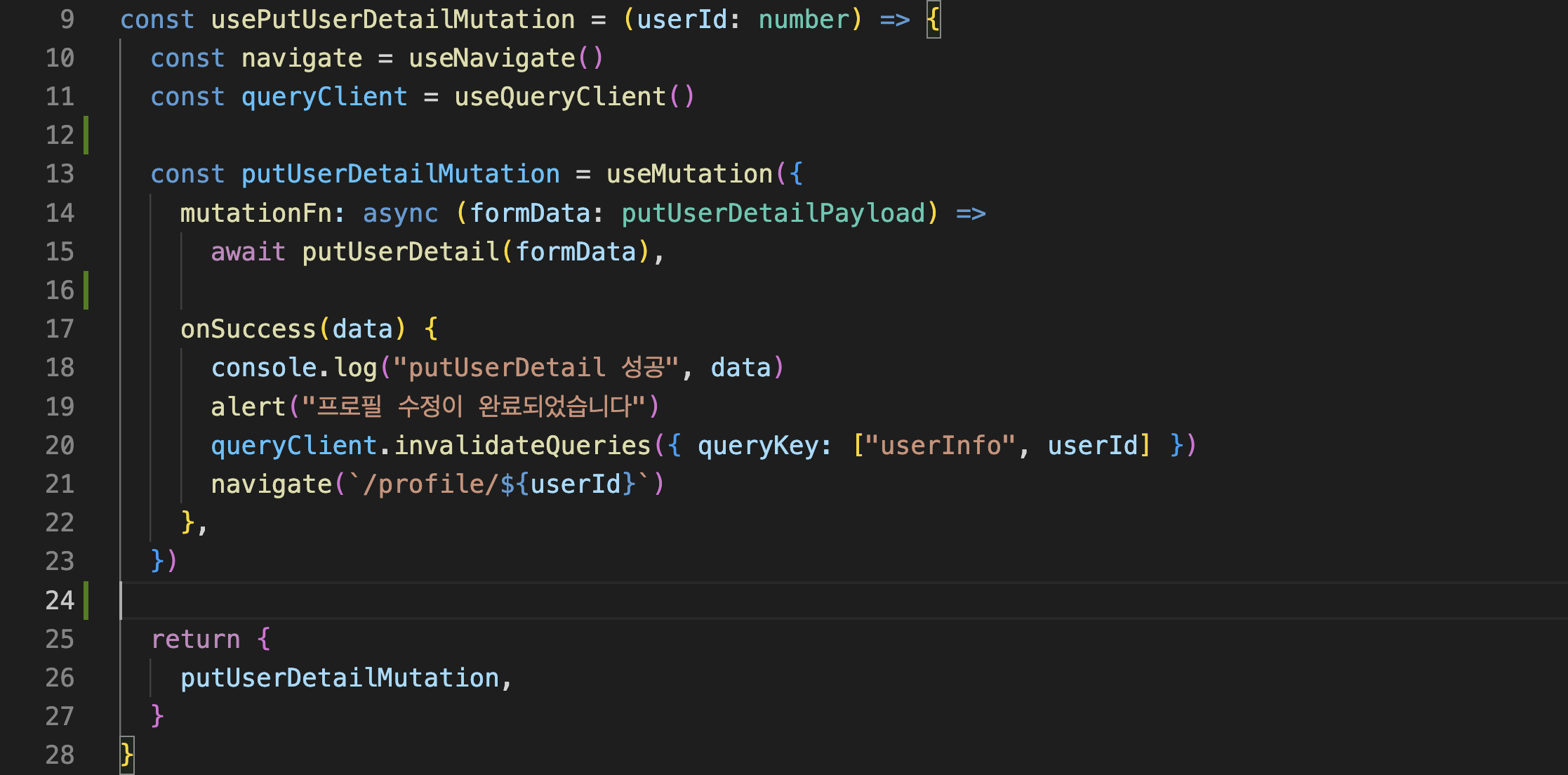Click the green change marker on line 16

86,291
